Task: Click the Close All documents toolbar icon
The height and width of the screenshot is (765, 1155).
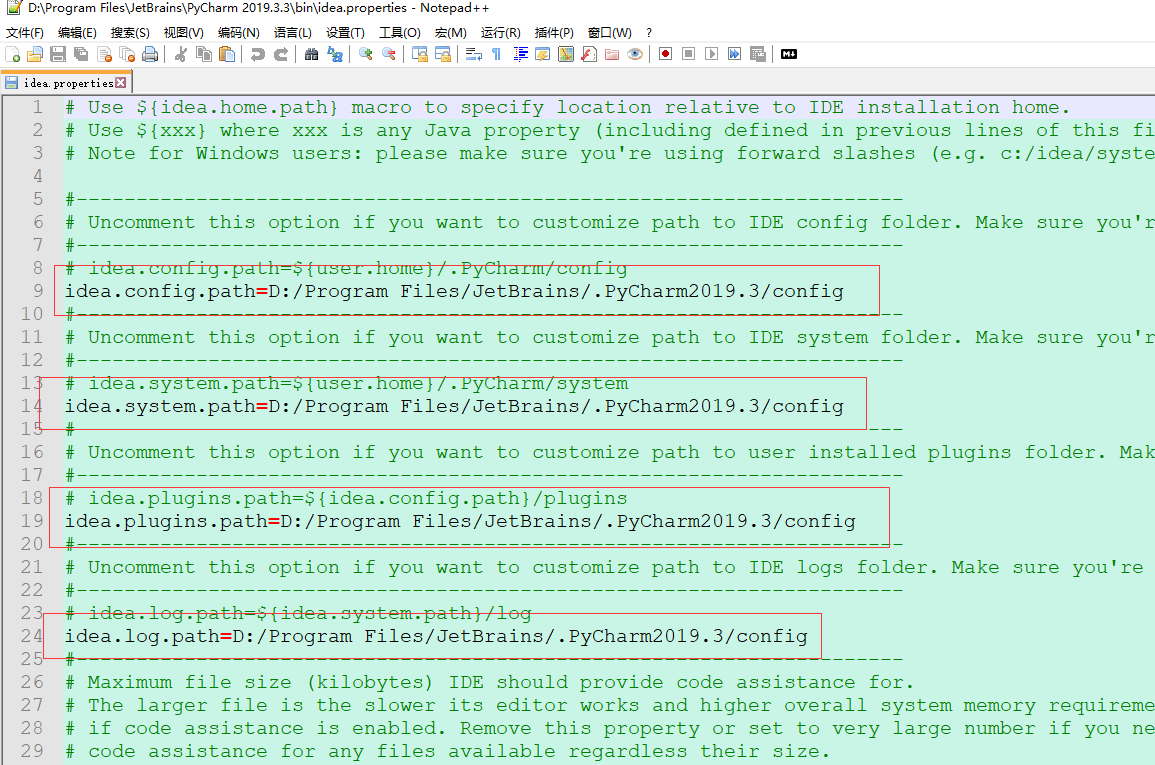Action: pos(127,54)
